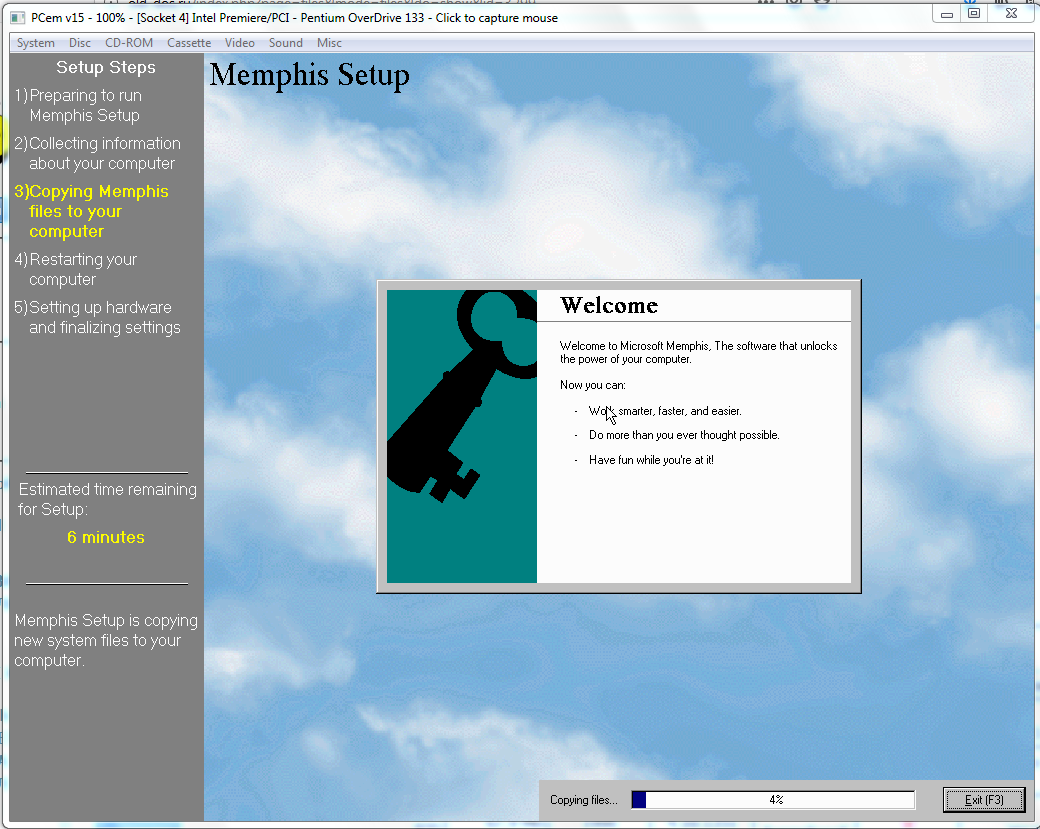The width and height of the screenshot is (1040, 829).
Task: Click 'Do more than you ever thought possible.'
Action: pyautogui.click(x=684, y=435)
